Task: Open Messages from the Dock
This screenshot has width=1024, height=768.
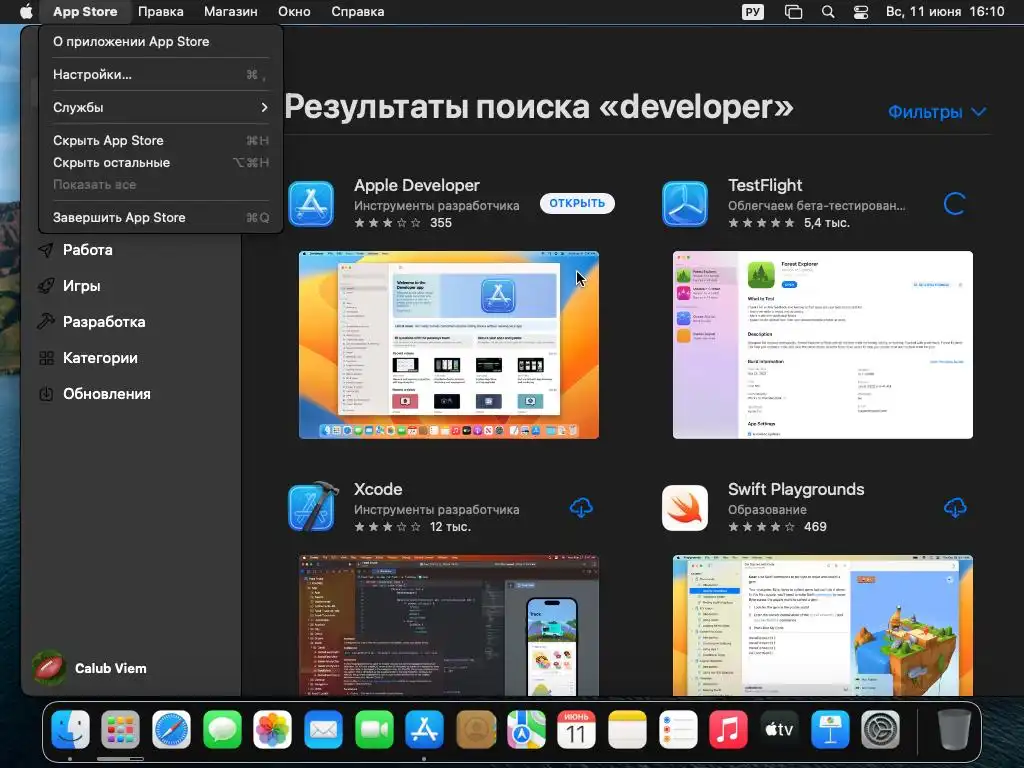Action: [x=222, y=729]
